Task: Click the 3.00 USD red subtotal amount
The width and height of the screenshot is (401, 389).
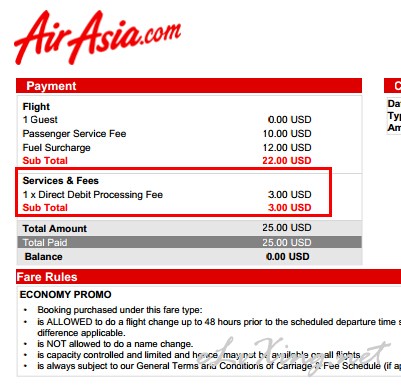Action: click(x=290, y=208)
